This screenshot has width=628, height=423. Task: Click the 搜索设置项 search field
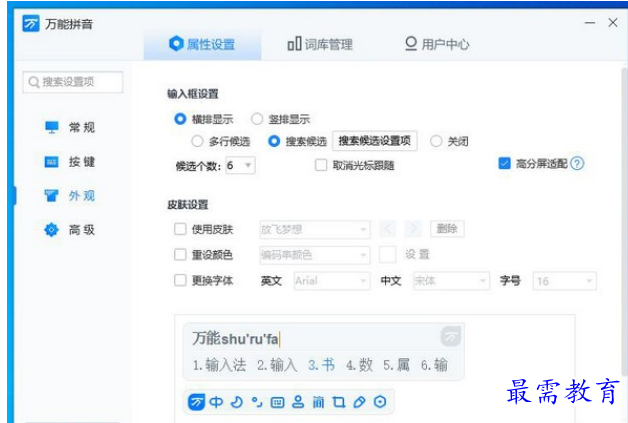(x=73, y=82)
